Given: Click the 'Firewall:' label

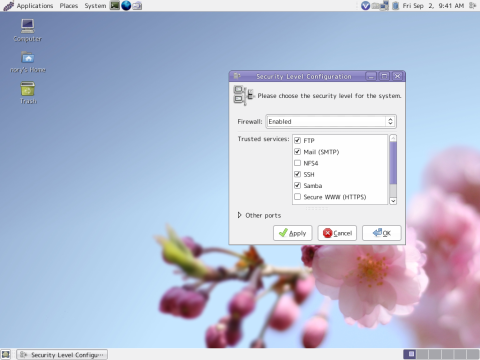Looking at the screenshot, I should (x=250, y=122).
